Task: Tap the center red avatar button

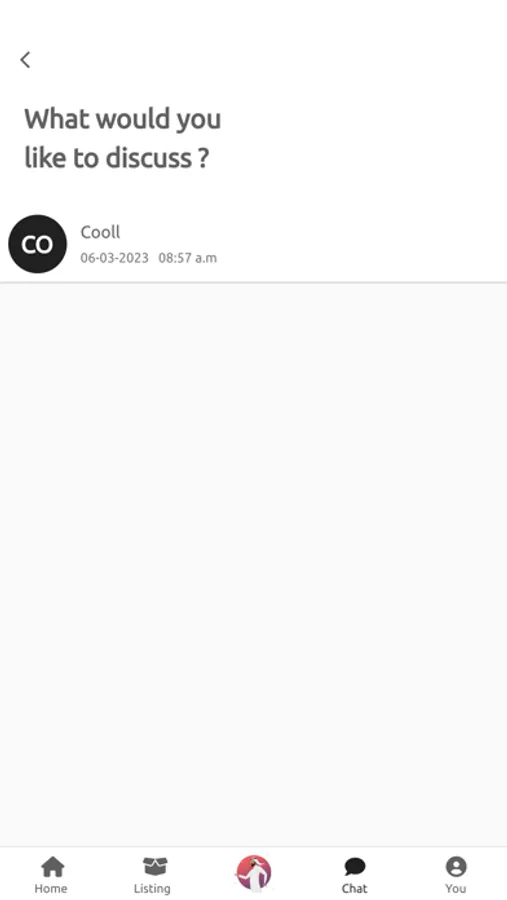Action: (x=253, y=873)
